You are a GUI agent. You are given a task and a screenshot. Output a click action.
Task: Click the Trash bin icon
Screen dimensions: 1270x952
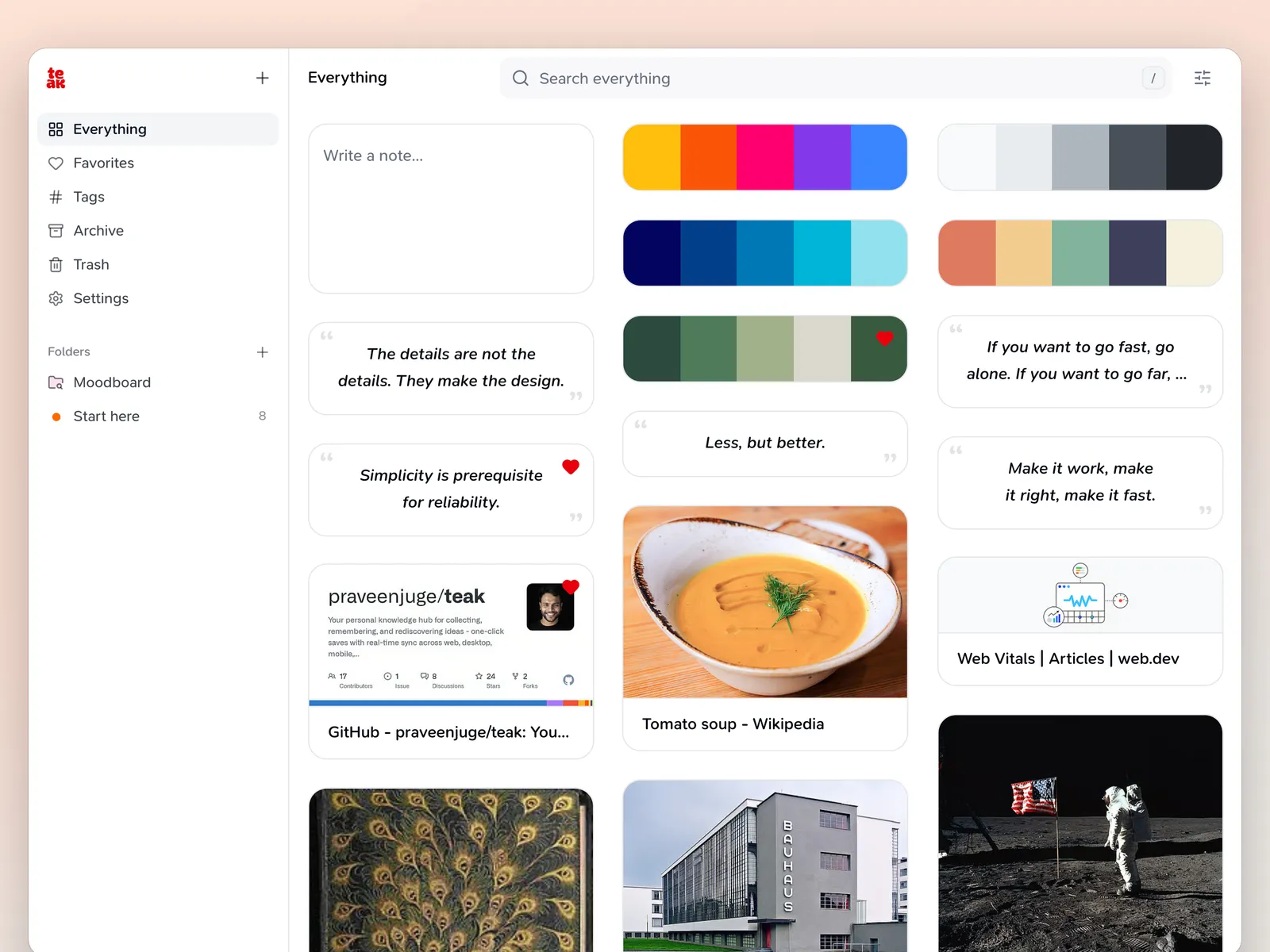tap(56, 264)
